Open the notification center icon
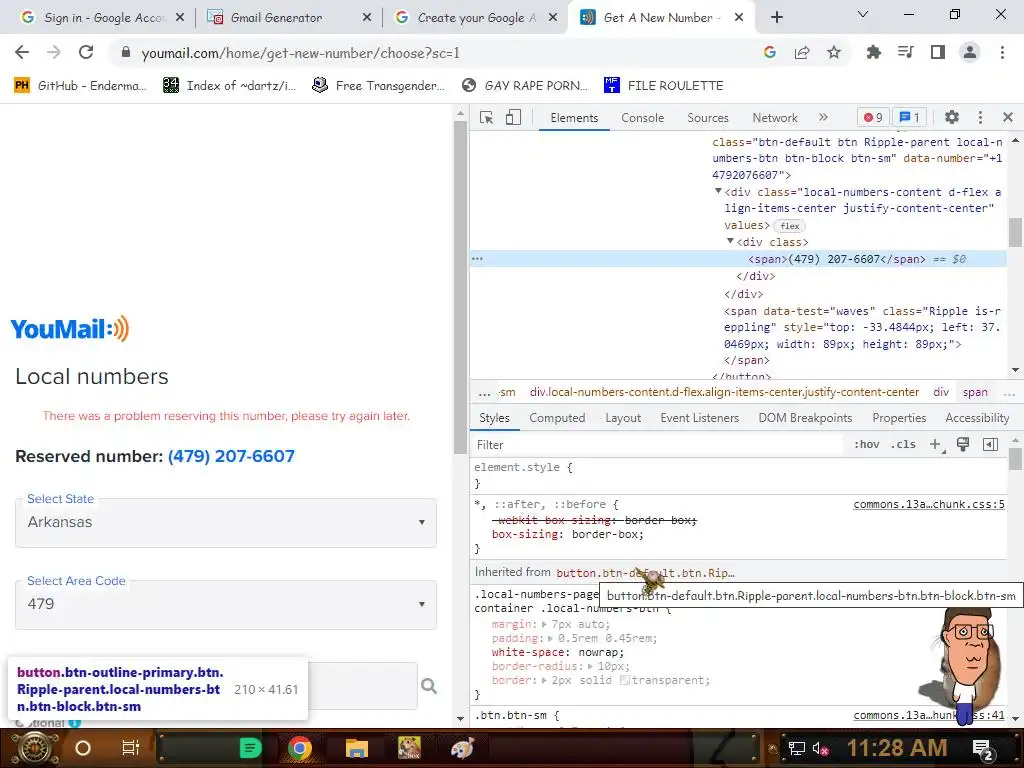The image size is (1024, 768). [983, 749]
